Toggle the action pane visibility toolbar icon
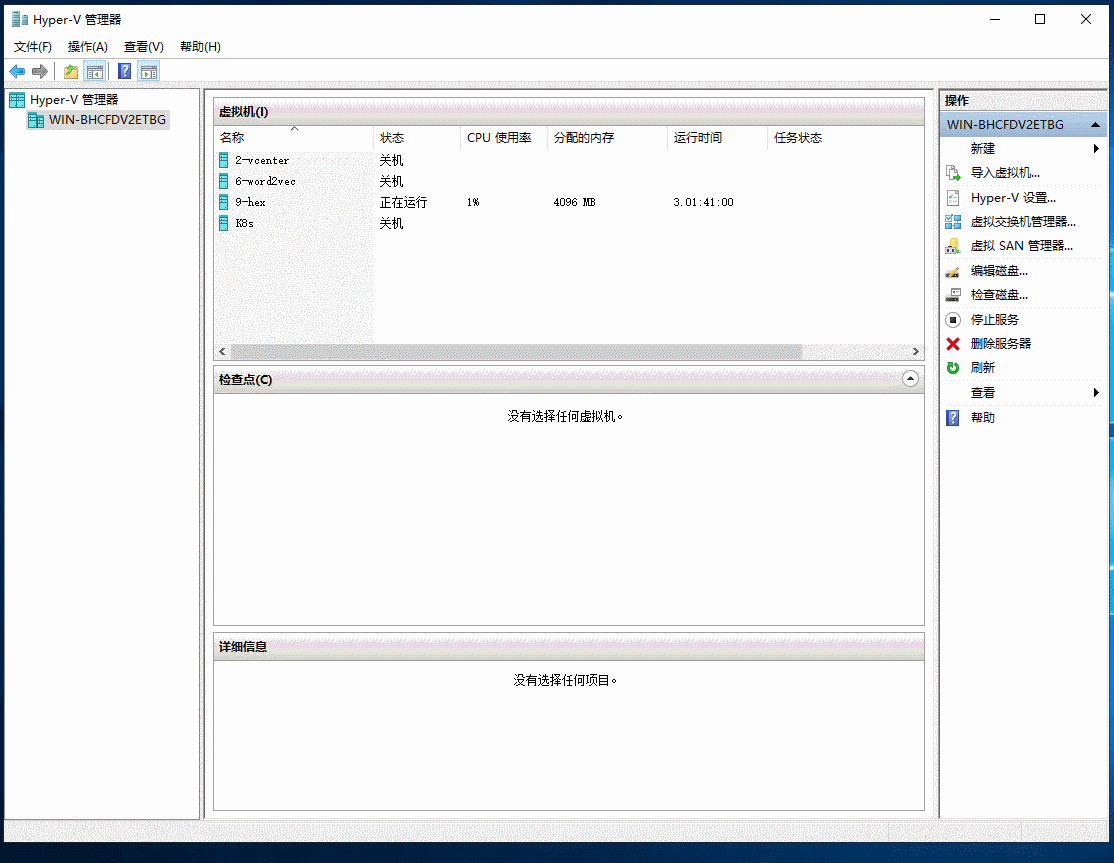The width and height of the screenshot is (1114, 863). 149,70
